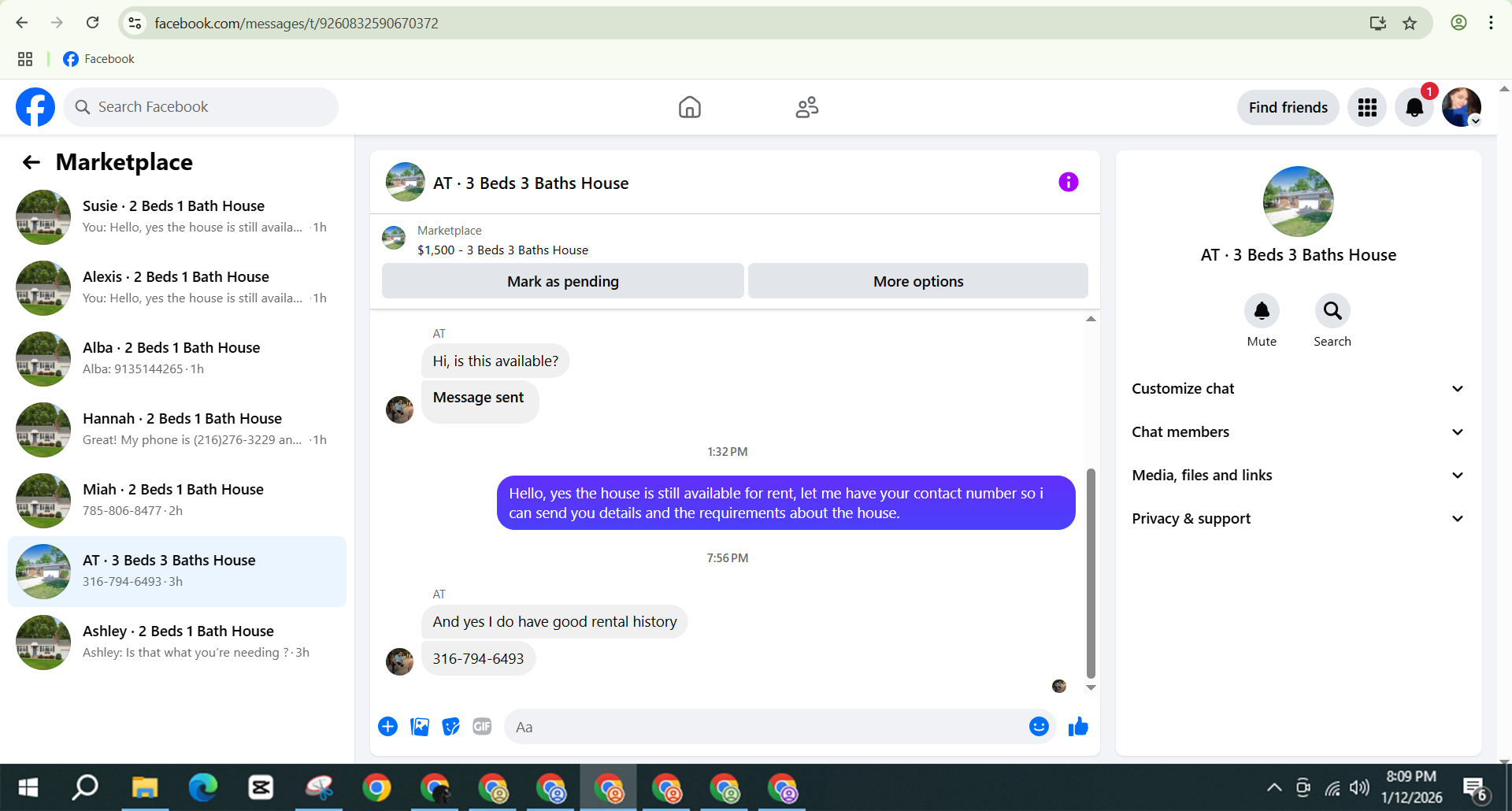Viewport: 1512px width, 811px height.
Task: Open Windows notification center icon
Action: pyautogui.click(x=1474, y=787)
